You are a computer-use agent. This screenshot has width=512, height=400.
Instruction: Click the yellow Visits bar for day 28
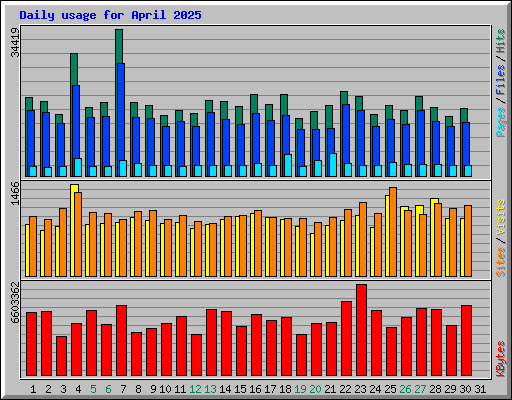pos(433,237)
